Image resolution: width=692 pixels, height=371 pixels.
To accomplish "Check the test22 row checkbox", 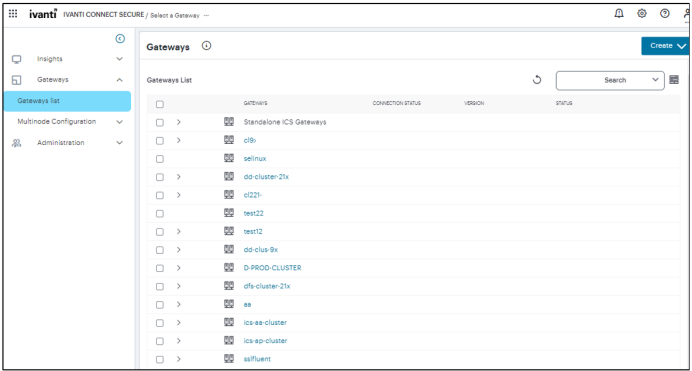I will pos(160,214).
